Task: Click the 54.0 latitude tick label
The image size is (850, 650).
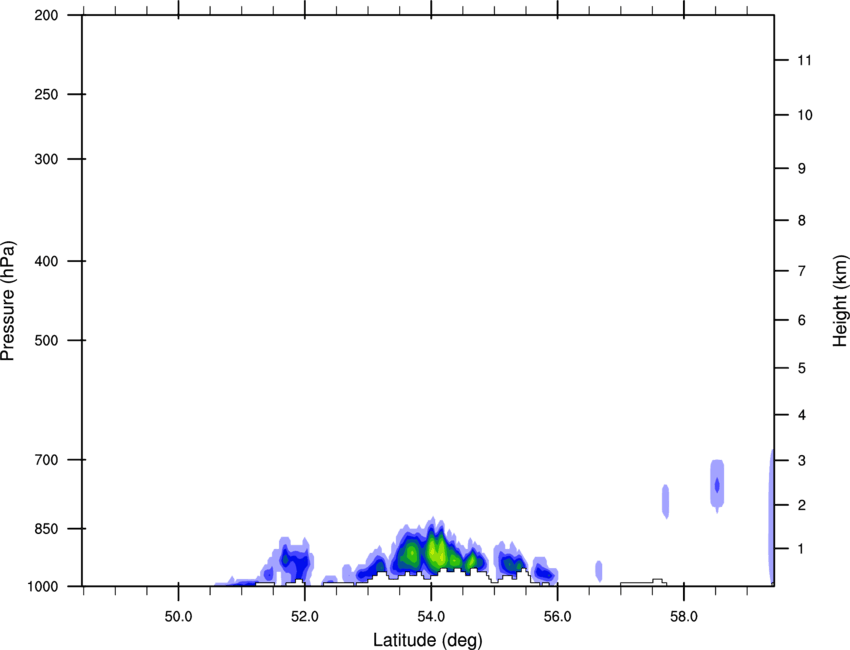Action: point(431,617)
